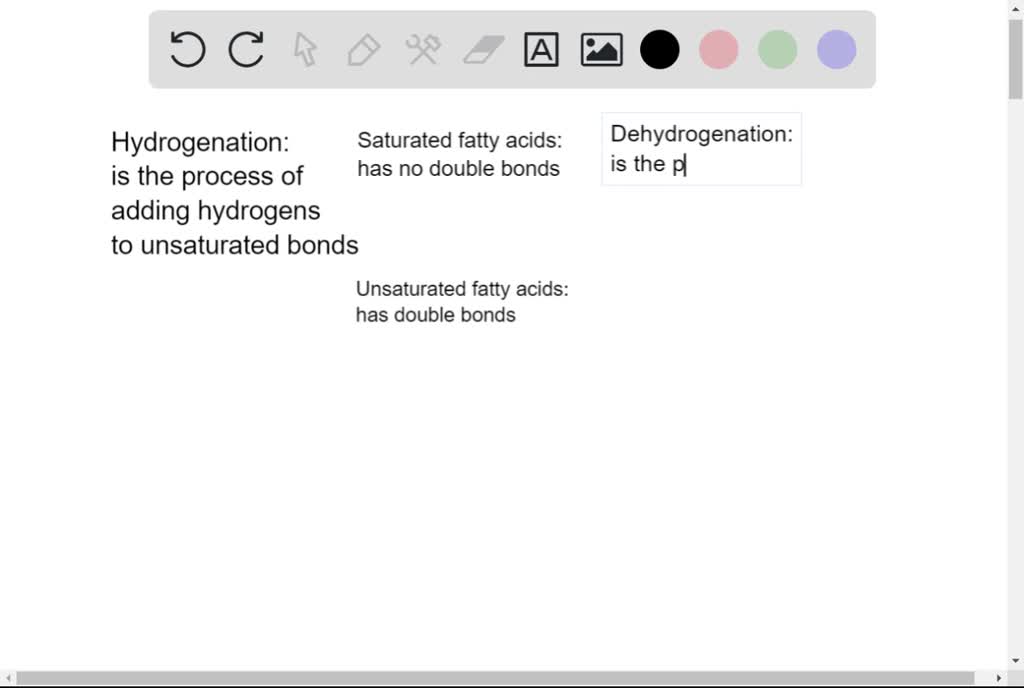Click the Redo arrow icon
The width and height of the screenshot is (1024, 688).
246,49
